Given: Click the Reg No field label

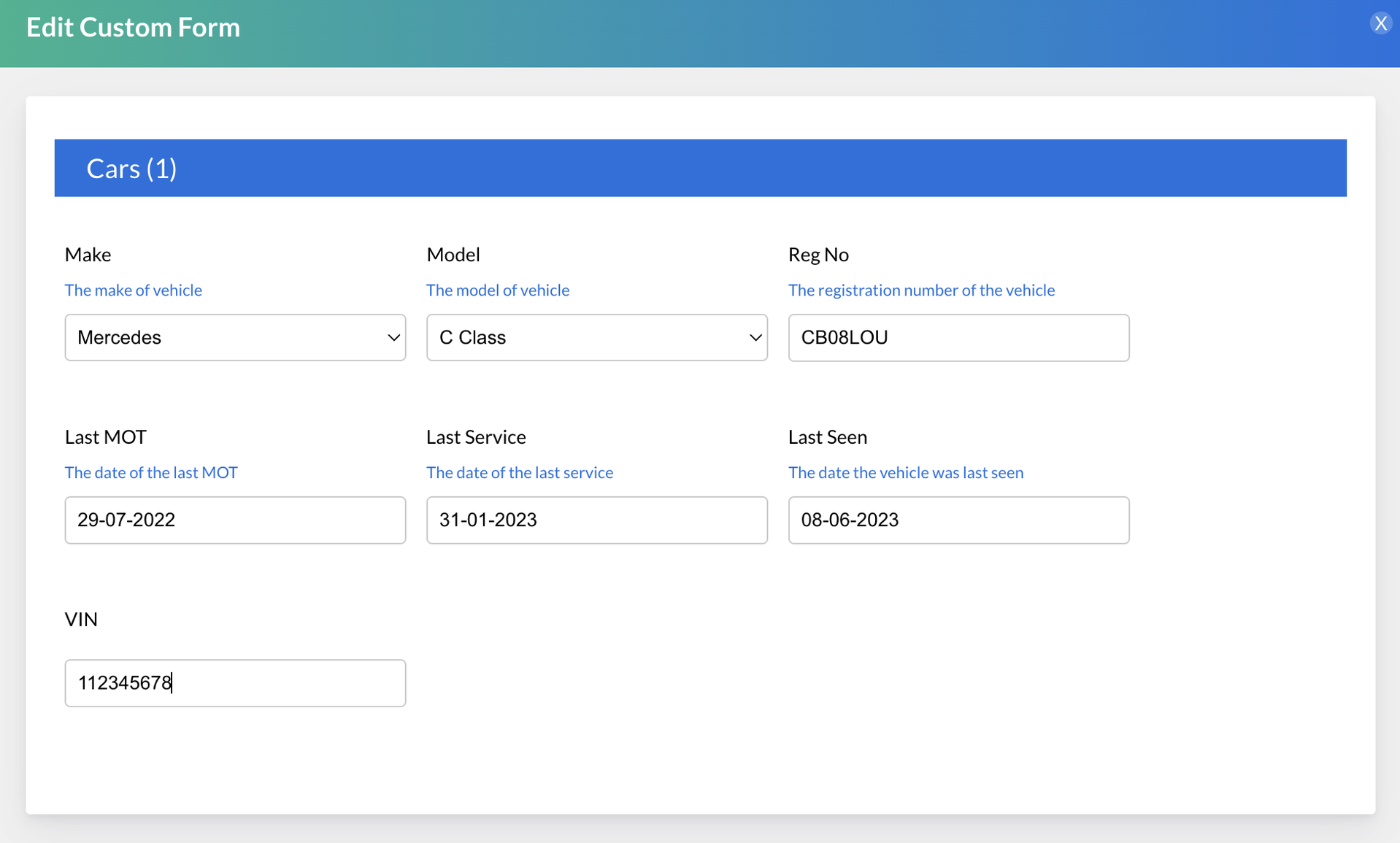Looking at the screenshot, I should click(x=818, y=255).
